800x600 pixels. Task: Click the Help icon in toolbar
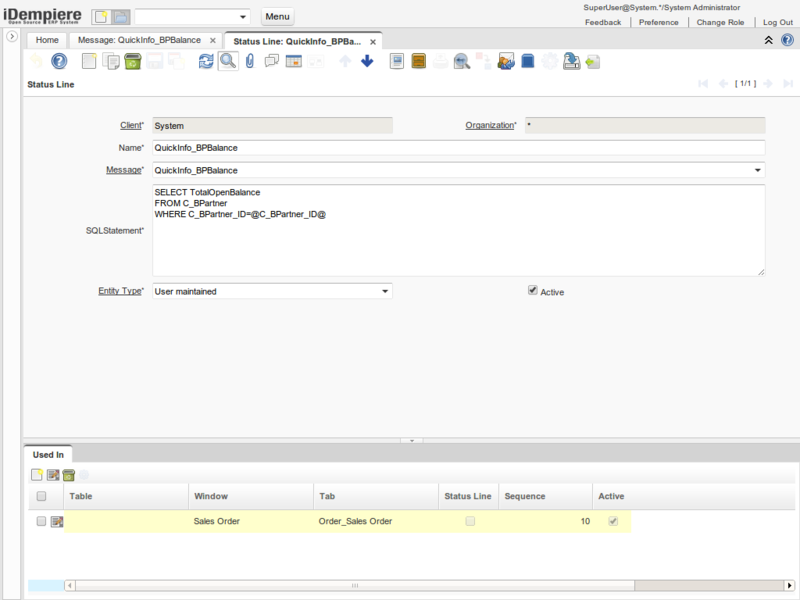click(x=59, y=62)
